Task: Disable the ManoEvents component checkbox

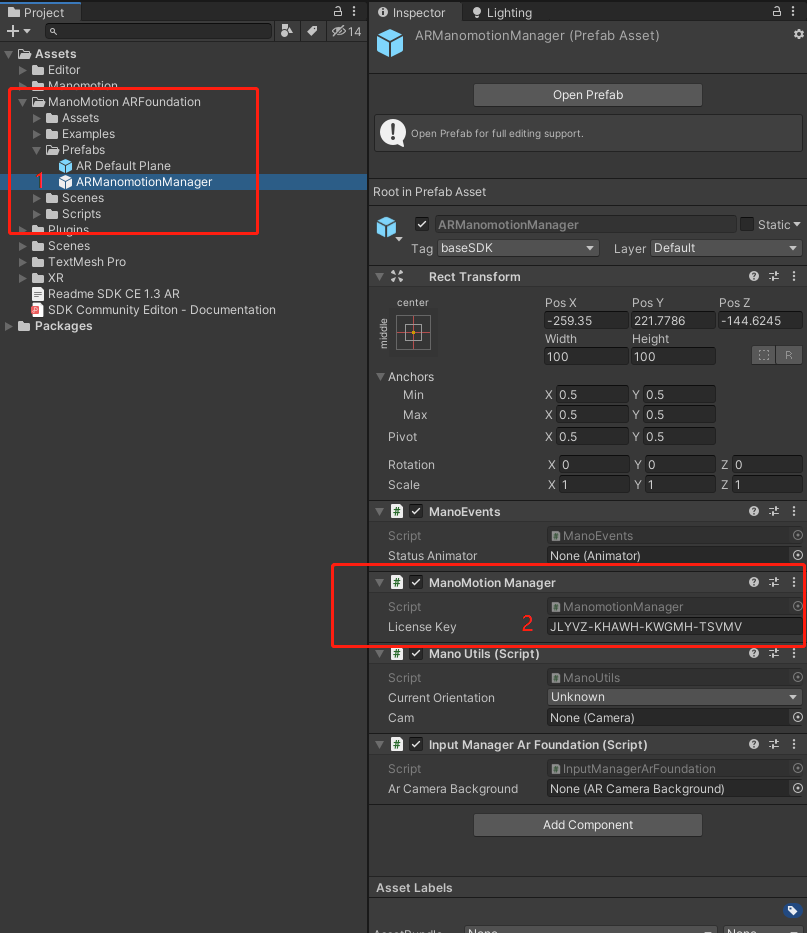Action: point(416,511)
